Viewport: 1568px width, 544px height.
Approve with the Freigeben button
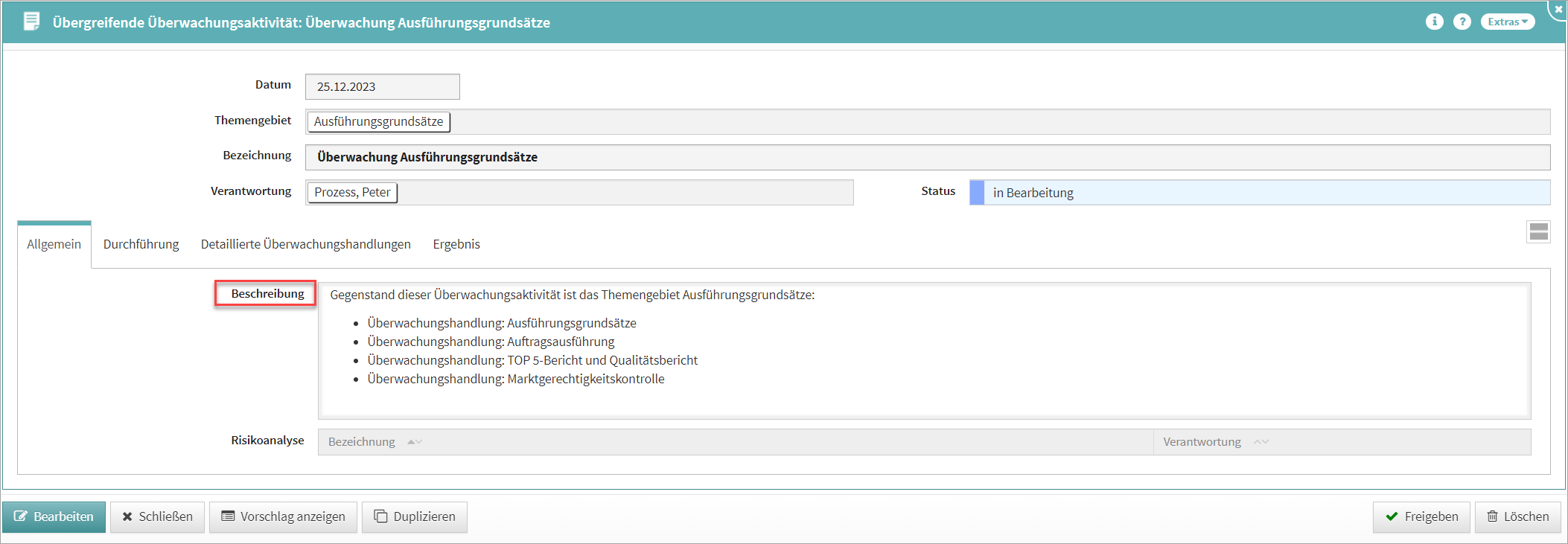pyautogui.click(x=1421, y=516)
